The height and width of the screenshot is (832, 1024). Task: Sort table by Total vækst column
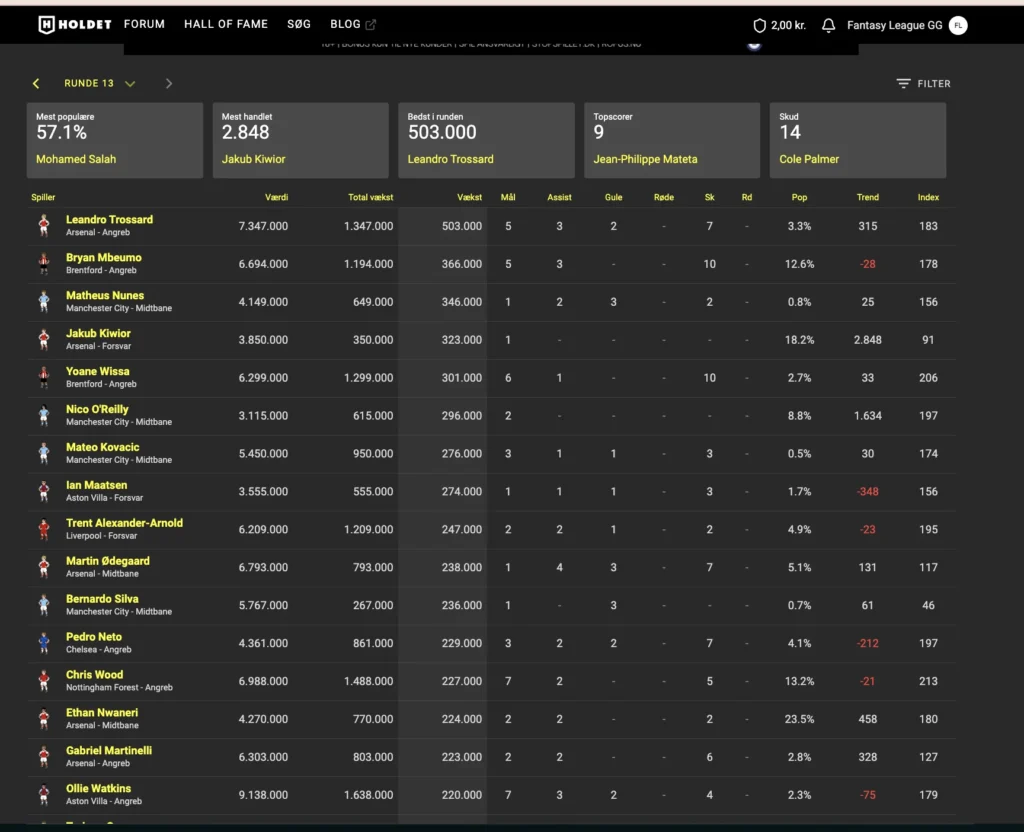[x=370, y=197]
